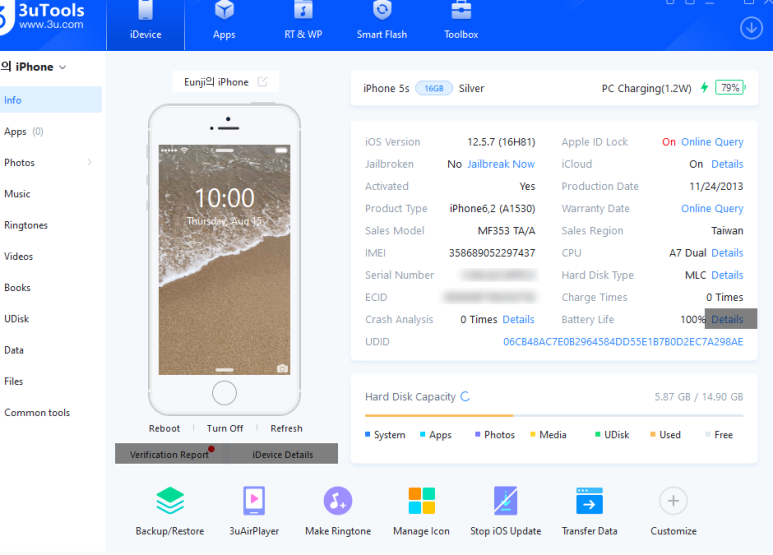773x555 pixels.
Task: Click the Jailbreak Now link
Action: (x=501, y=164)
